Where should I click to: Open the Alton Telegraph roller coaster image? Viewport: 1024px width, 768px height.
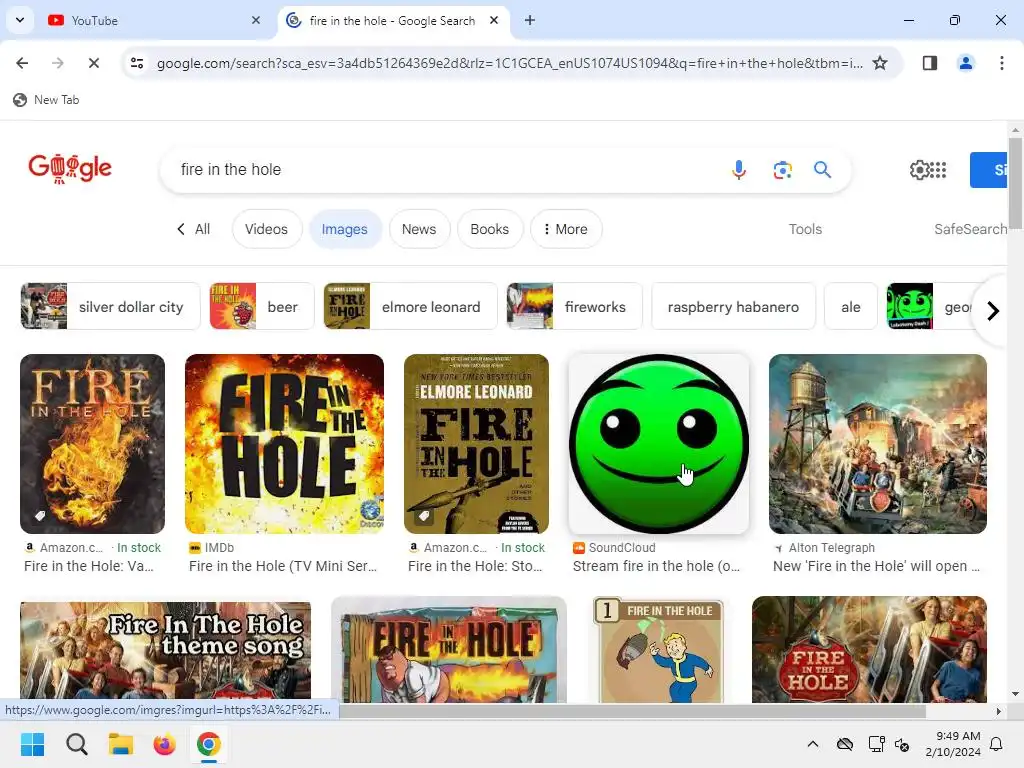878,444
